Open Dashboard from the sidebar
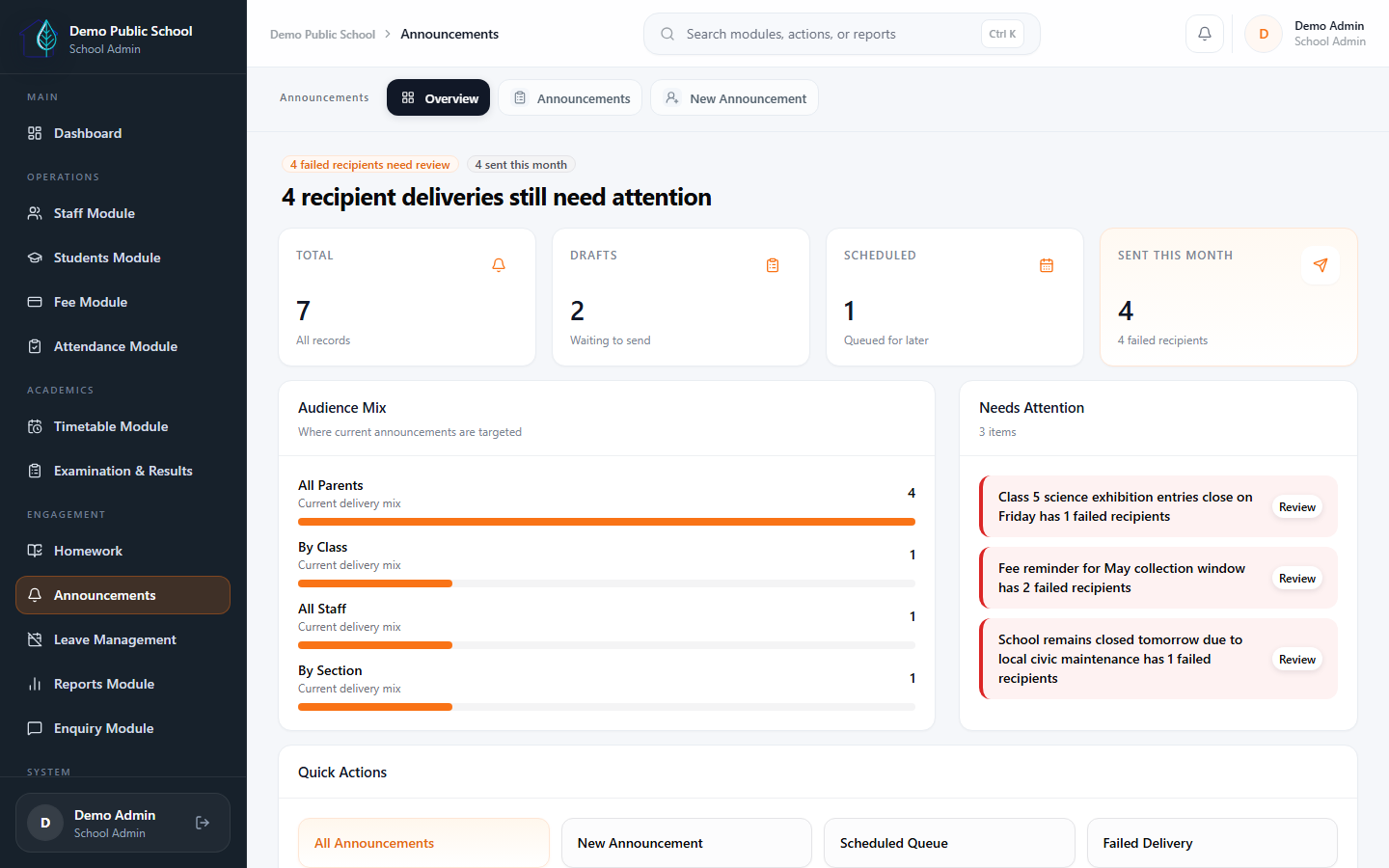Viewport: 1389px width, 868px height. pyautogui.click(x=123, y=133)
